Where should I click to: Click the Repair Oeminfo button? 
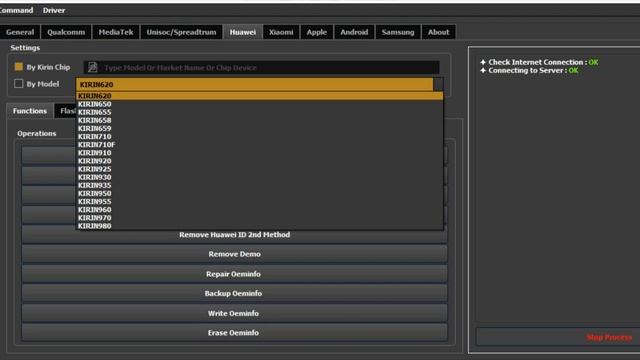pyautogui.click(x=234, y=274)
